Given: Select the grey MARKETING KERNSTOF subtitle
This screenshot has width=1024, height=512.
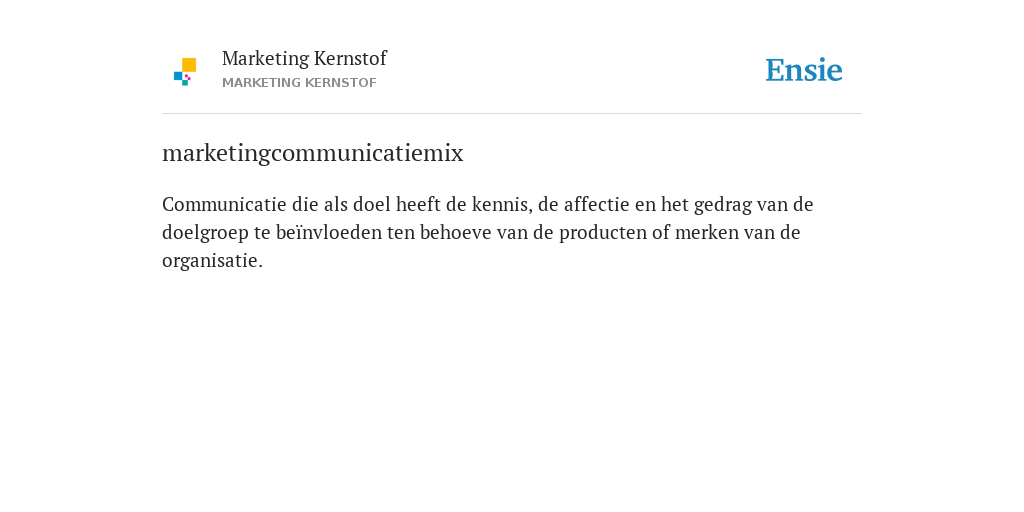Looking at the screenshot, I should click(299, 83).
